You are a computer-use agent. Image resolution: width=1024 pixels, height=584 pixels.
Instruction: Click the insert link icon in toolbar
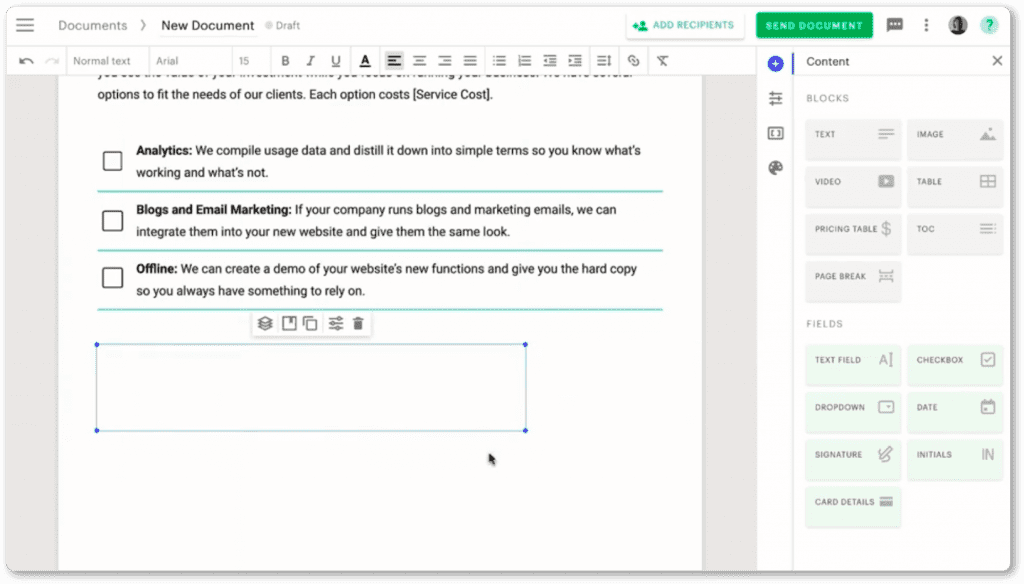(x=633, y=61)
